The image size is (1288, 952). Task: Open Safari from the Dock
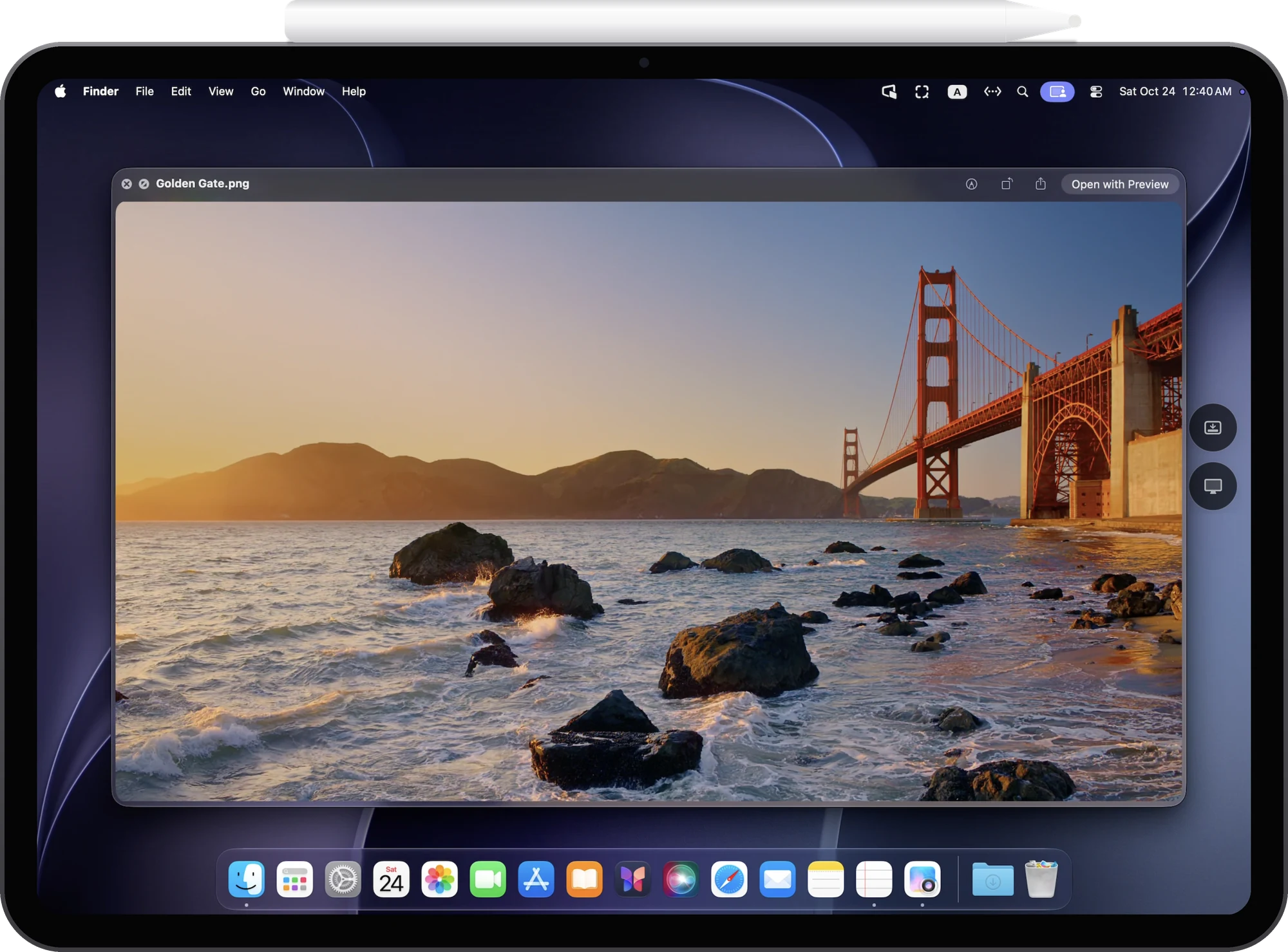point(729,879)
